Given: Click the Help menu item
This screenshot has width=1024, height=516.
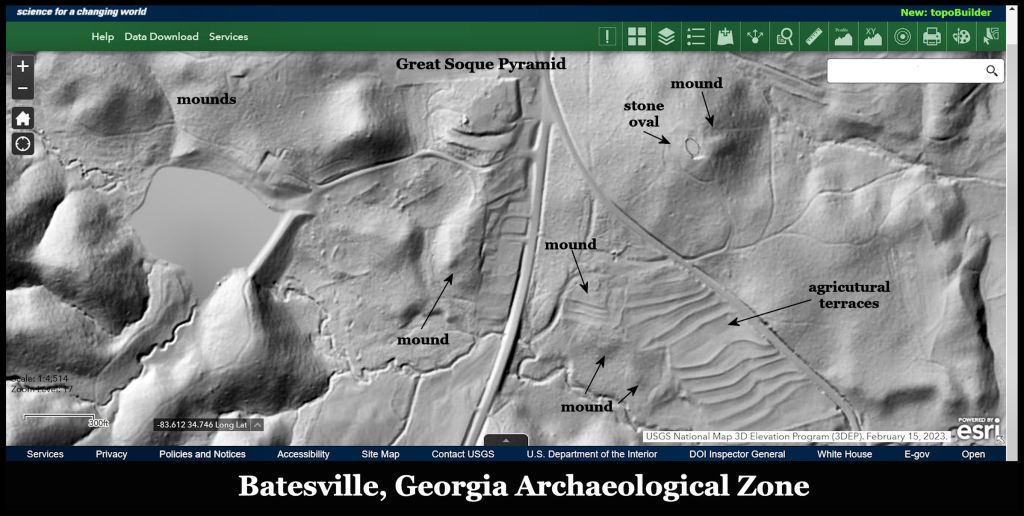Looking at the screenshot, I should point(103,37).
